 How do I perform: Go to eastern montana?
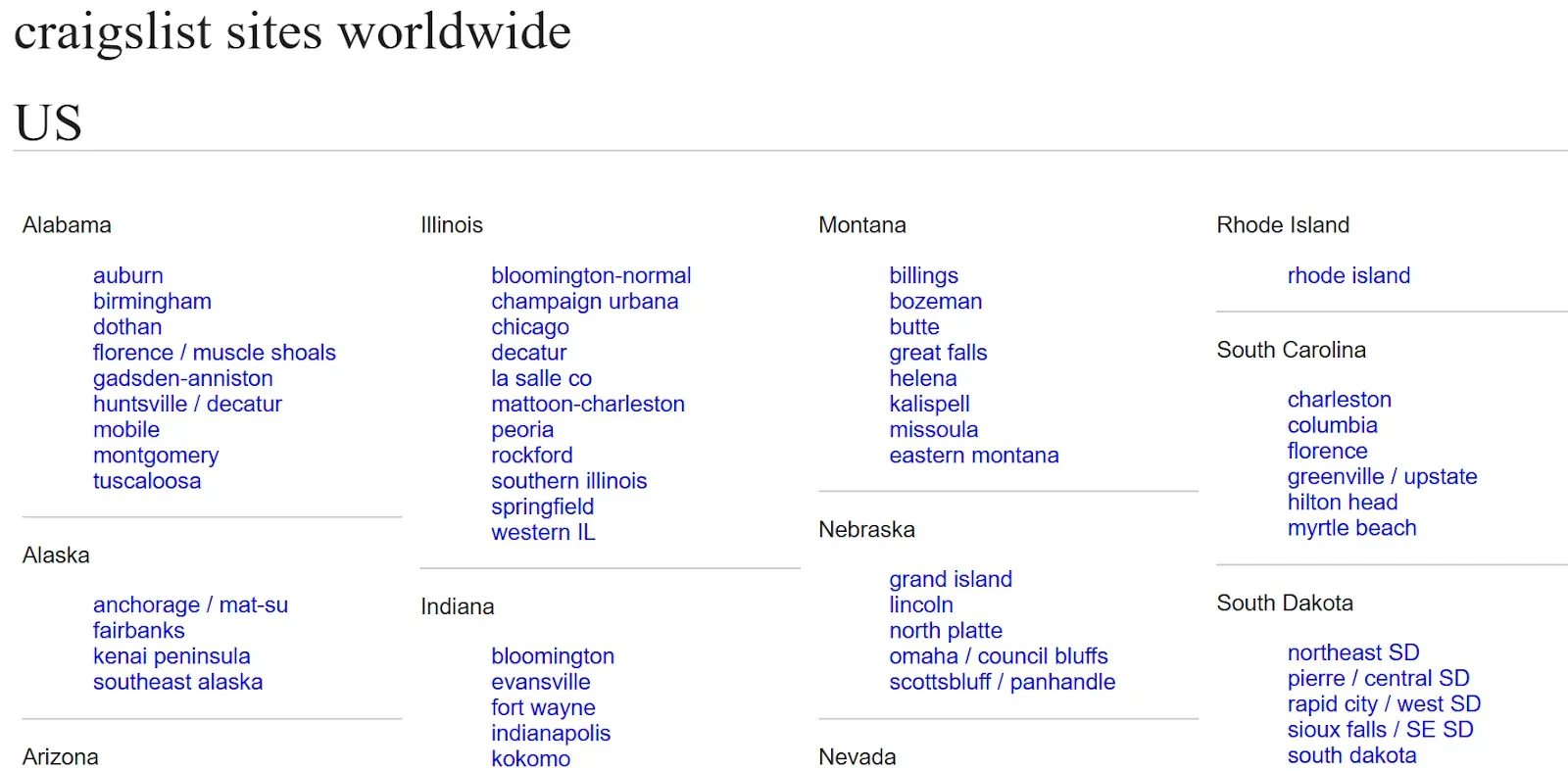[x=973, y=456]
